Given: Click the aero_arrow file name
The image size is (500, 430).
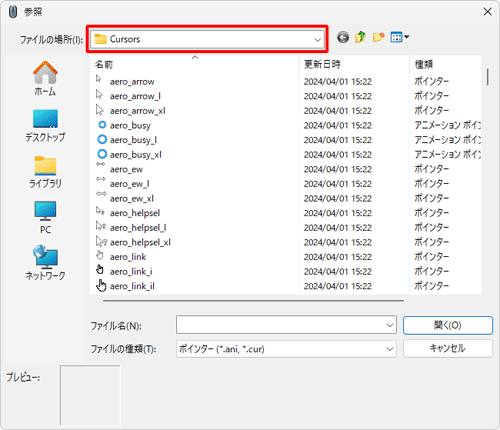Looking at the screenshot, I should click(132, 82).
